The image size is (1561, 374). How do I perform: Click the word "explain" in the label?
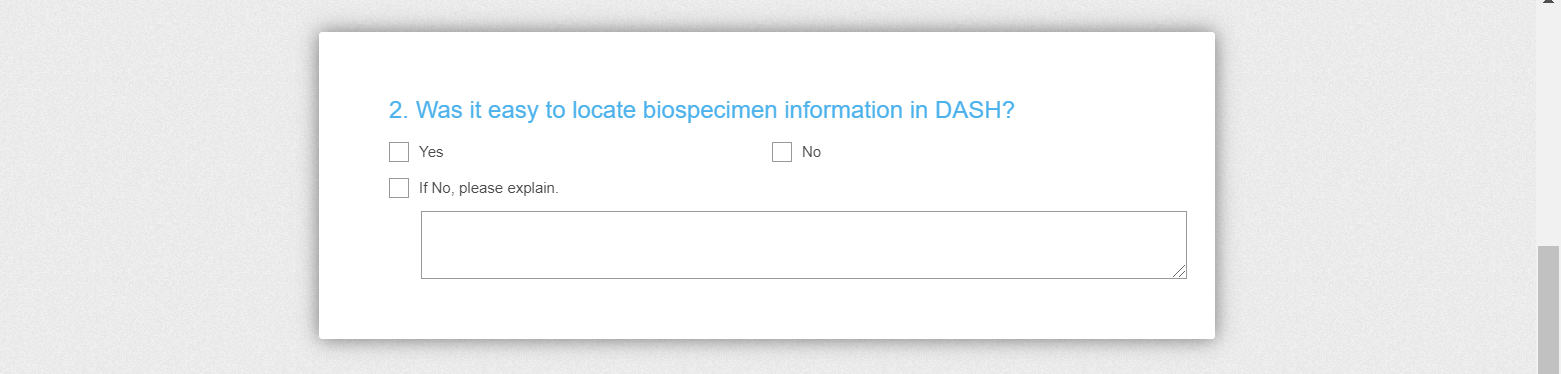point(533,188)
